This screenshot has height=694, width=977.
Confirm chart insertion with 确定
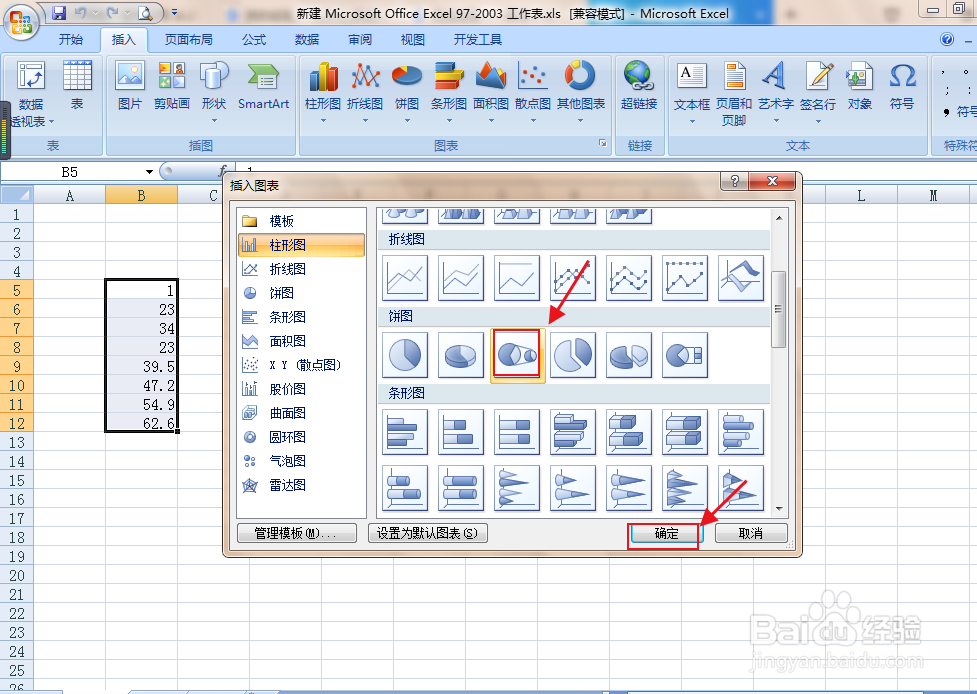tap(666, 533)
